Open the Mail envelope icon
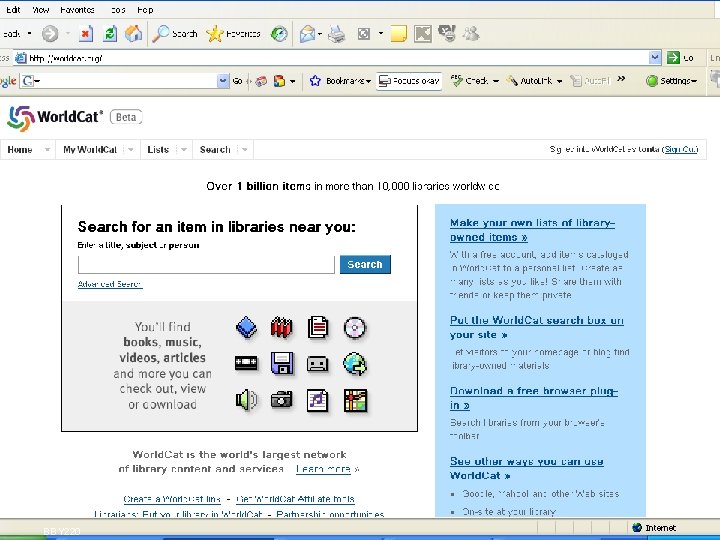The width and height of the screenshot is (720, 540). click(x=307, y=34)
